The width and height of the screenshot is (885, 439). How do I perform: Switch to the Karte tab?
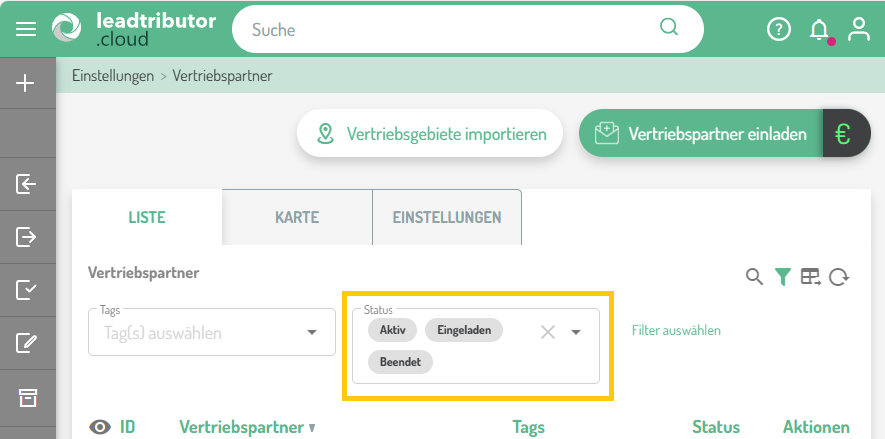coord(297,217)
